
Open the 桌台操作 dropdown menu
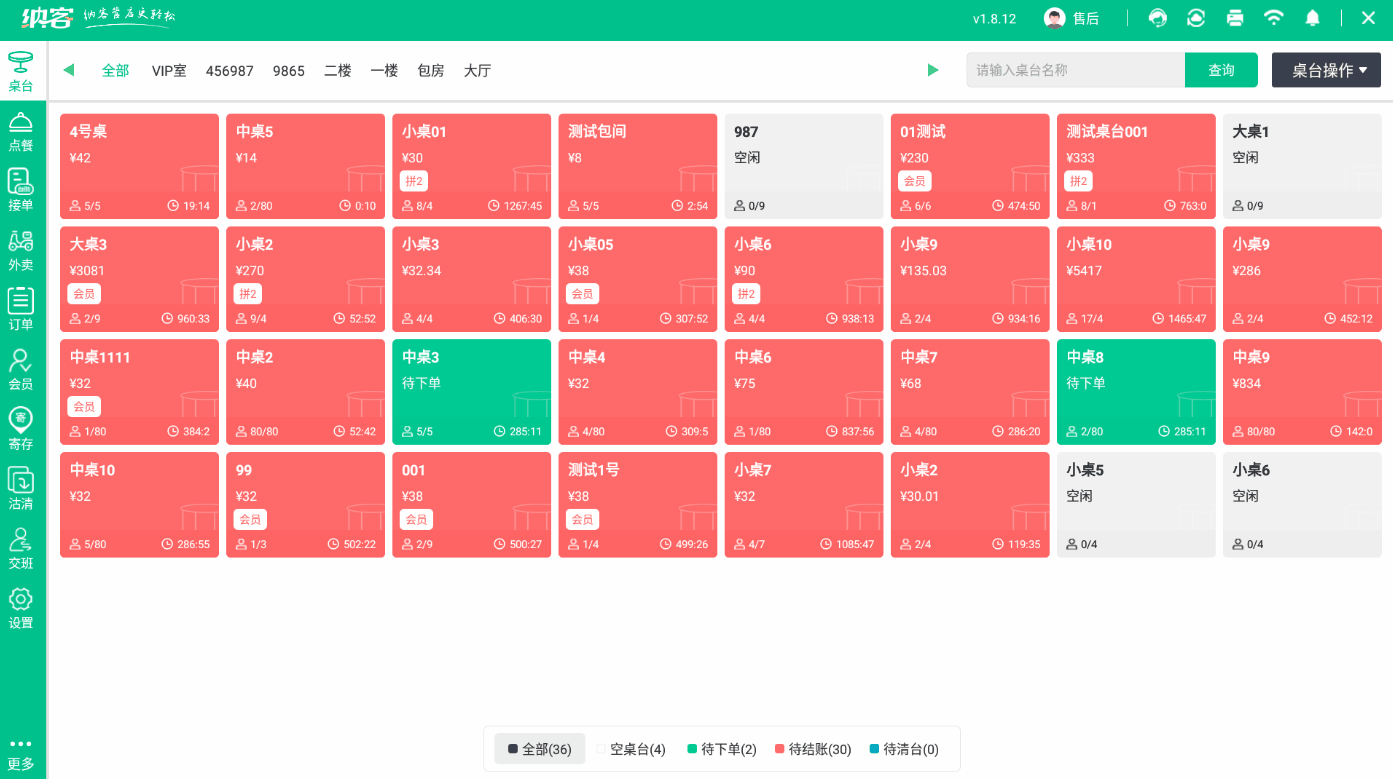tap(1326, 70)
